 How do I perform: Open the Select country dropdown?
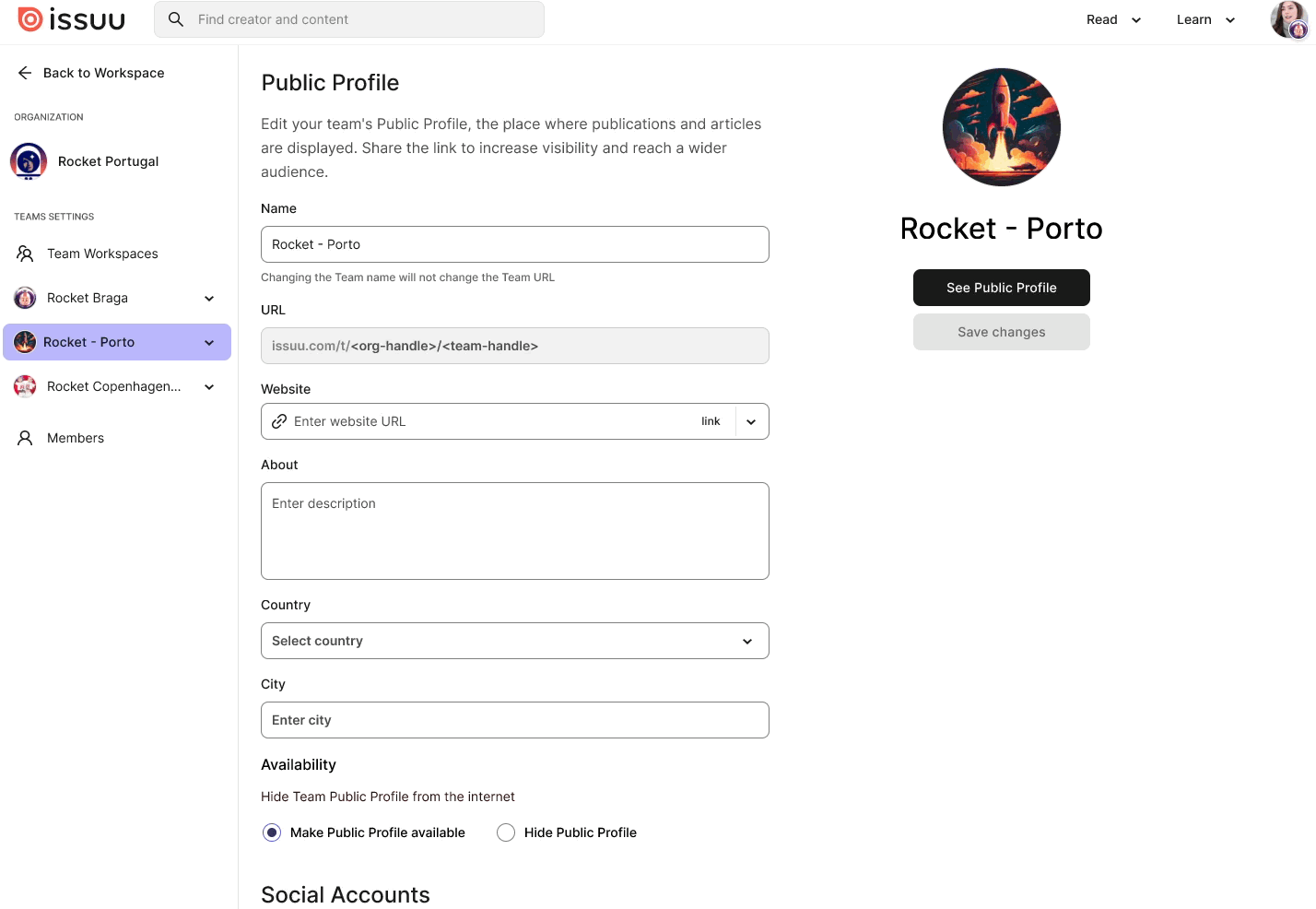pos(515,641)
